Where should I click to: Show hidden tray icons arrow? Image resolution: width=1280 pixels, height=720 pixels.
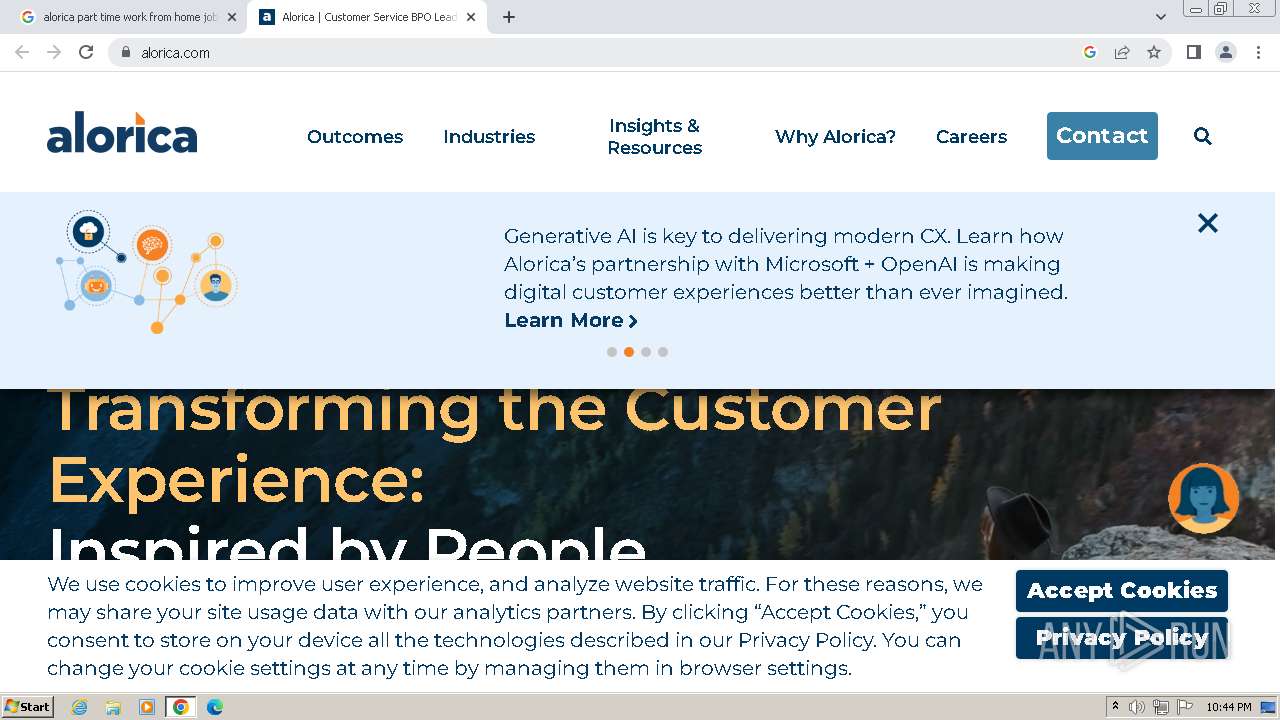1115,707
